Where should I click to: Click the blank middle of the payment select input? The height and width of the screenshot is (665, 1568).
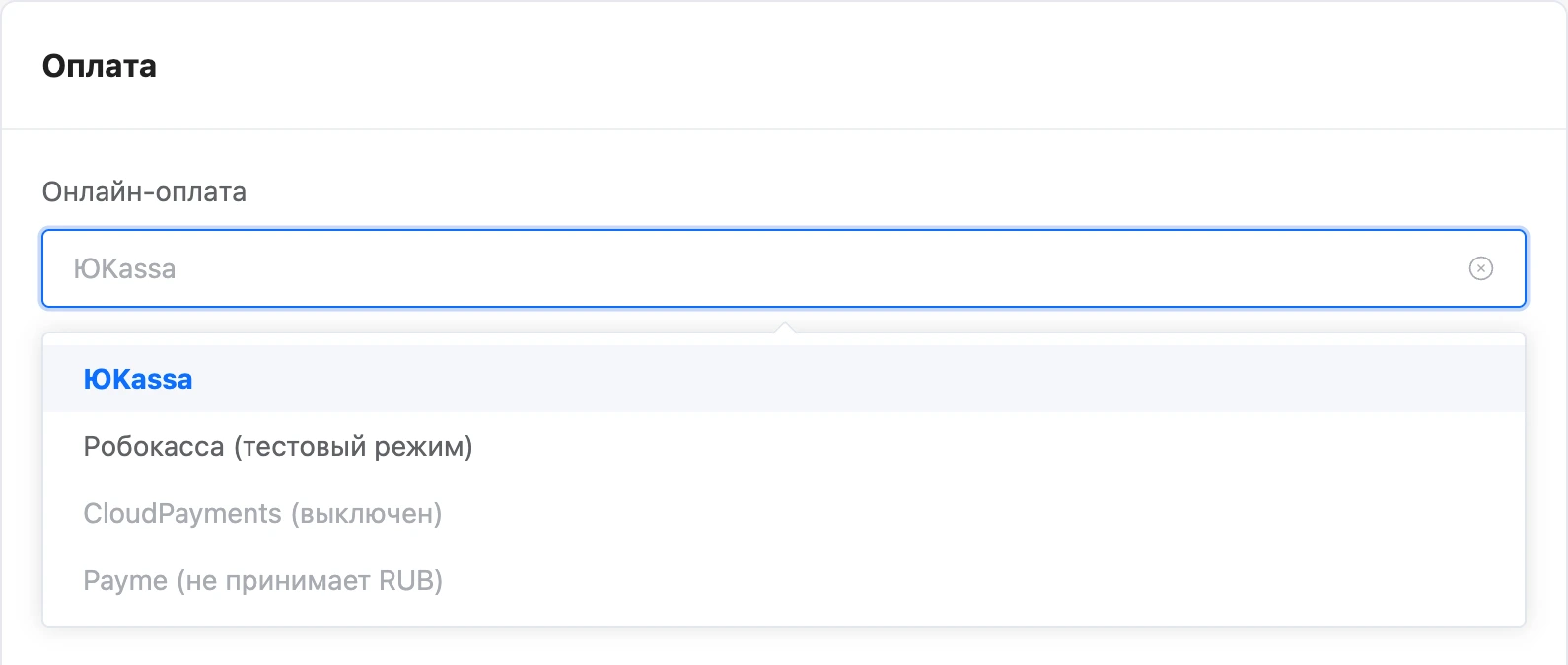[x=819, y=268]
